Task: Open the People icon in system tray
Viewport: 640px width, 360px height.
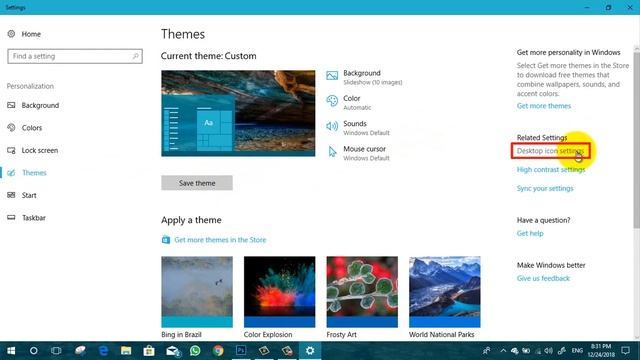Action: point(487,351)
